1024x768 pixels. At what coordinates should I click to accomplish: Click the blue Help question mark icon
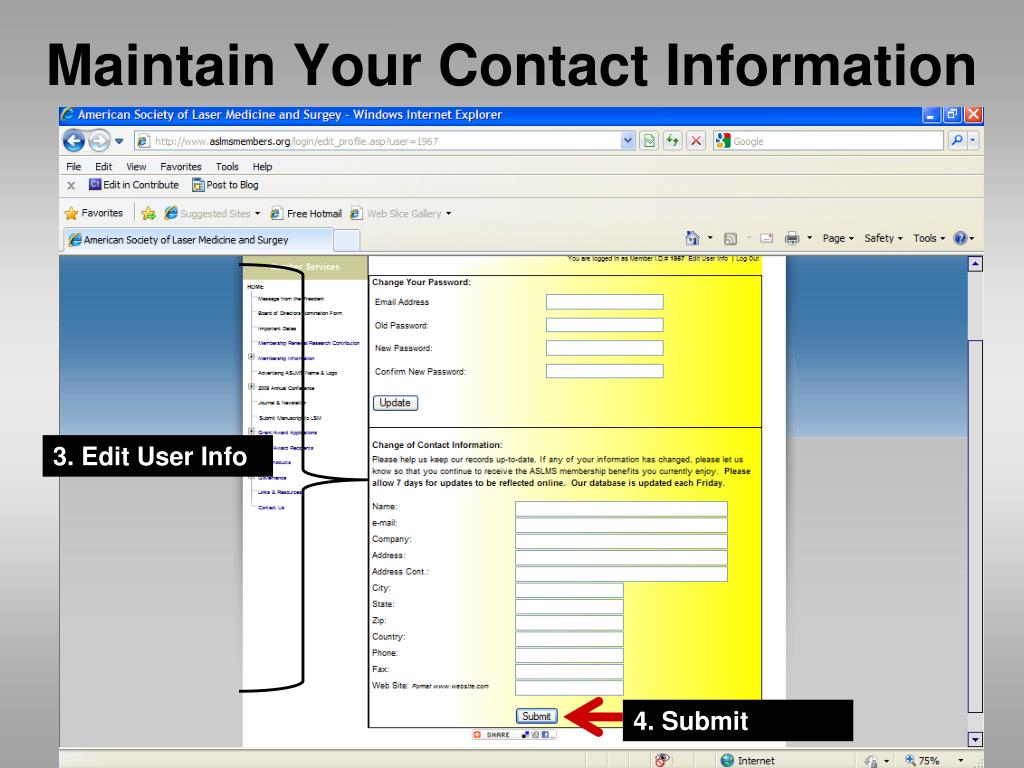pyautogui.click(x=960, y=238)
